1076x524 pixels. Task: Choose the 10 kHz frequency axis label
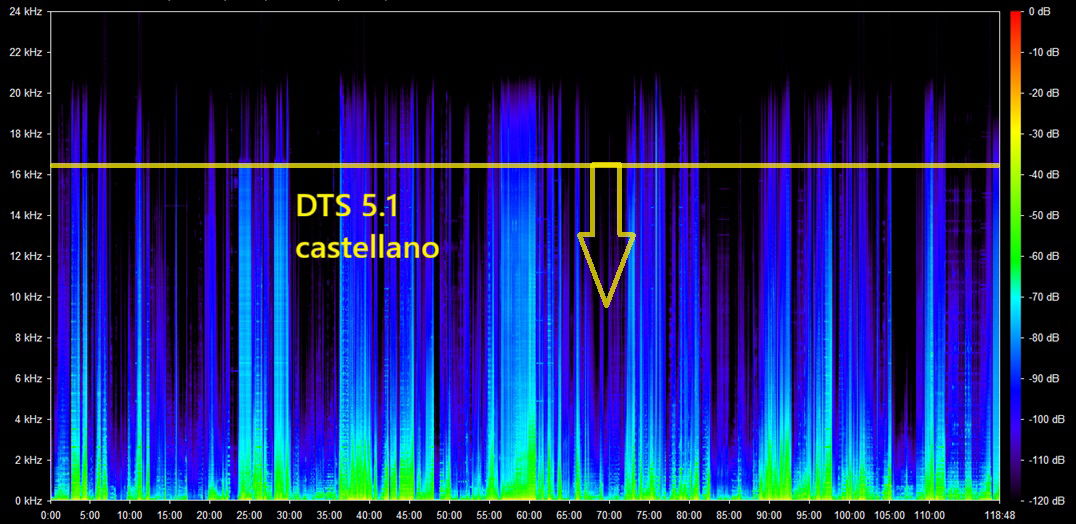tap(24, 297)
